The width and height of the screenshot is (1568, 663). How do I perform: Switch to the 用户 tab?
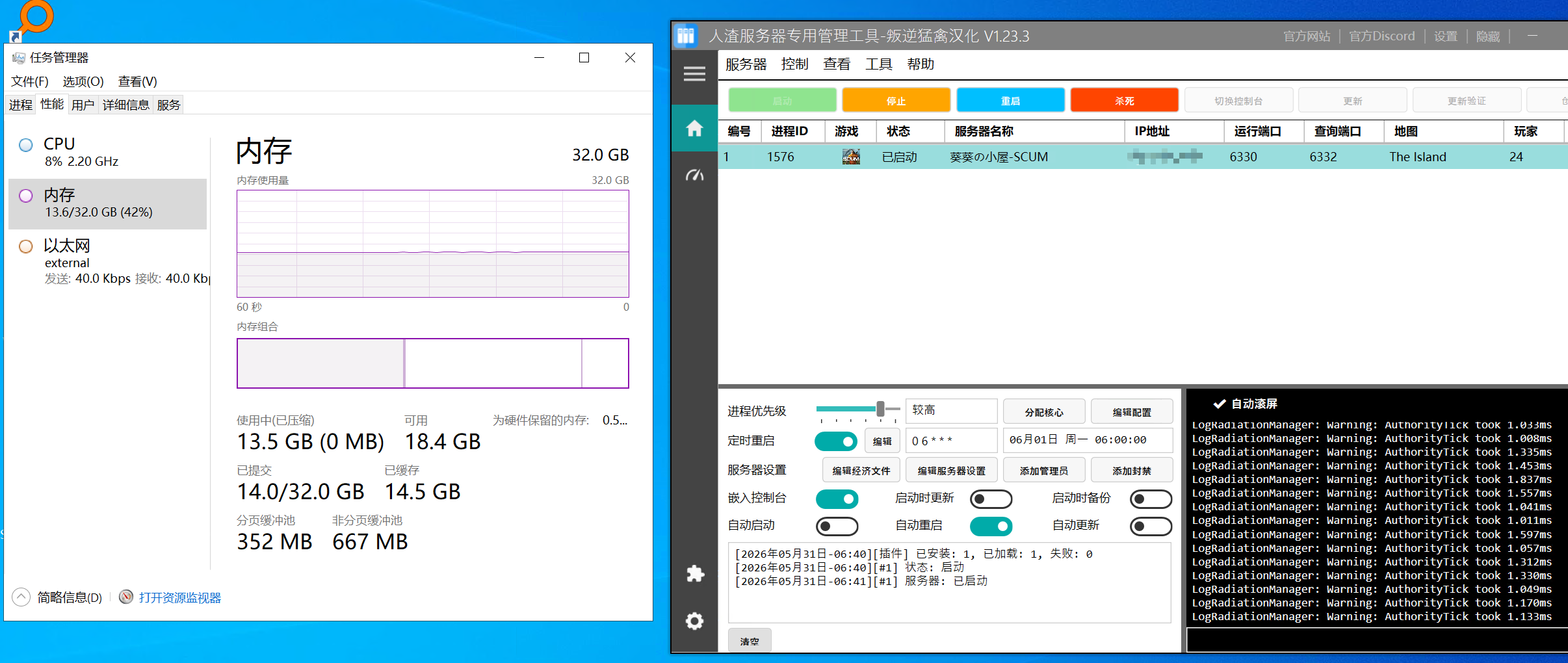pyautogui.click(x=83, y=105)
